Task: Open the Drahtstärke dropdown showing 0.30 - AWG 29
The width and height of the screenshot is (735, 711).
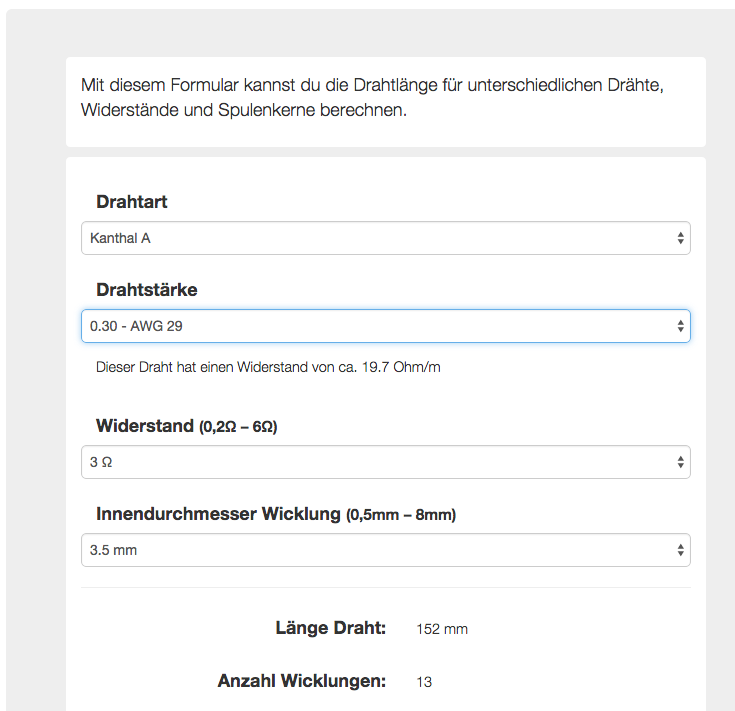Action: coord(385,326)
